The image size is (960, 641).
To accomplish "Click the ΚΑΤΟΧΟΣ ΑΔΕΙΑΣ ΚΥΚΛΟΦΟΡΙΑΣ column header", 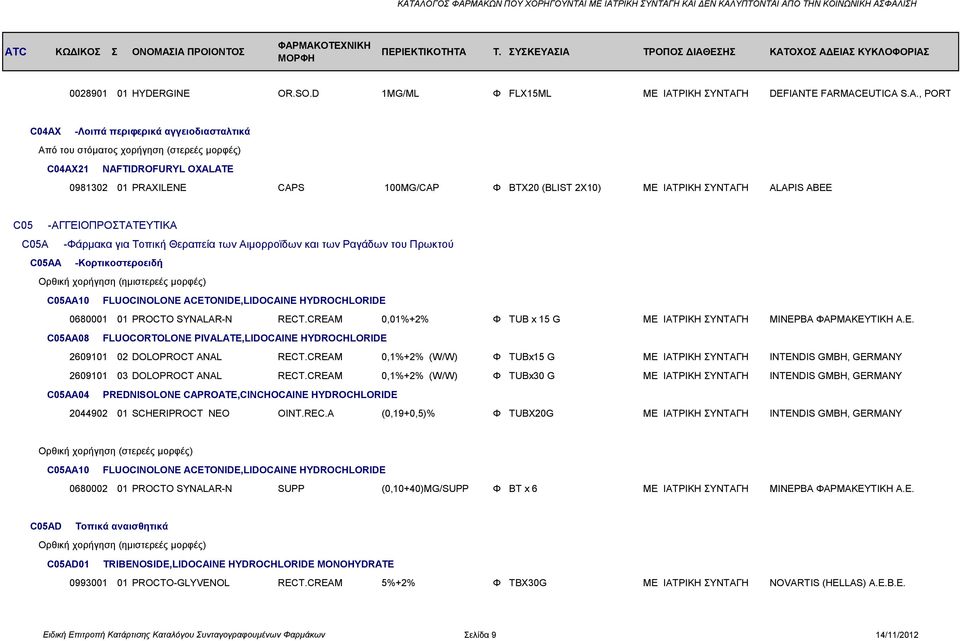I will click(x=849, y=51).
